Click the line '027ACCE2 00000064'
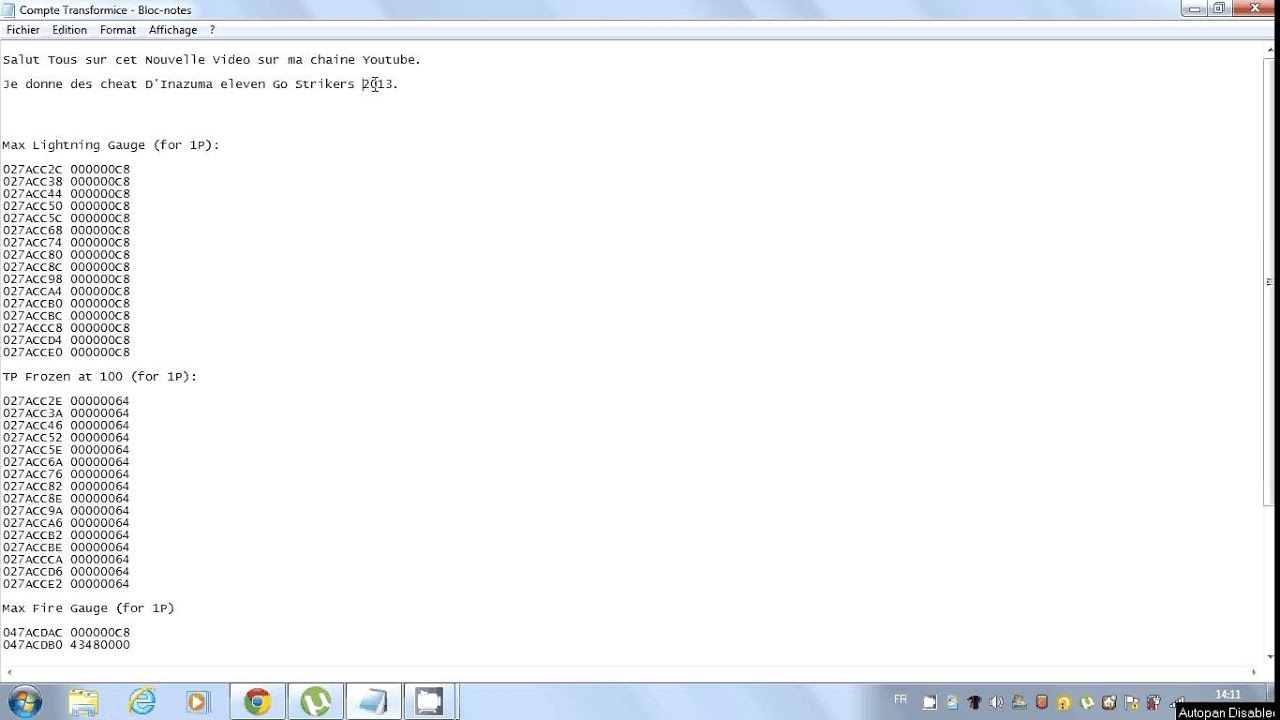1280x720 pixels. pyautogui.click(x=66, y=584)
